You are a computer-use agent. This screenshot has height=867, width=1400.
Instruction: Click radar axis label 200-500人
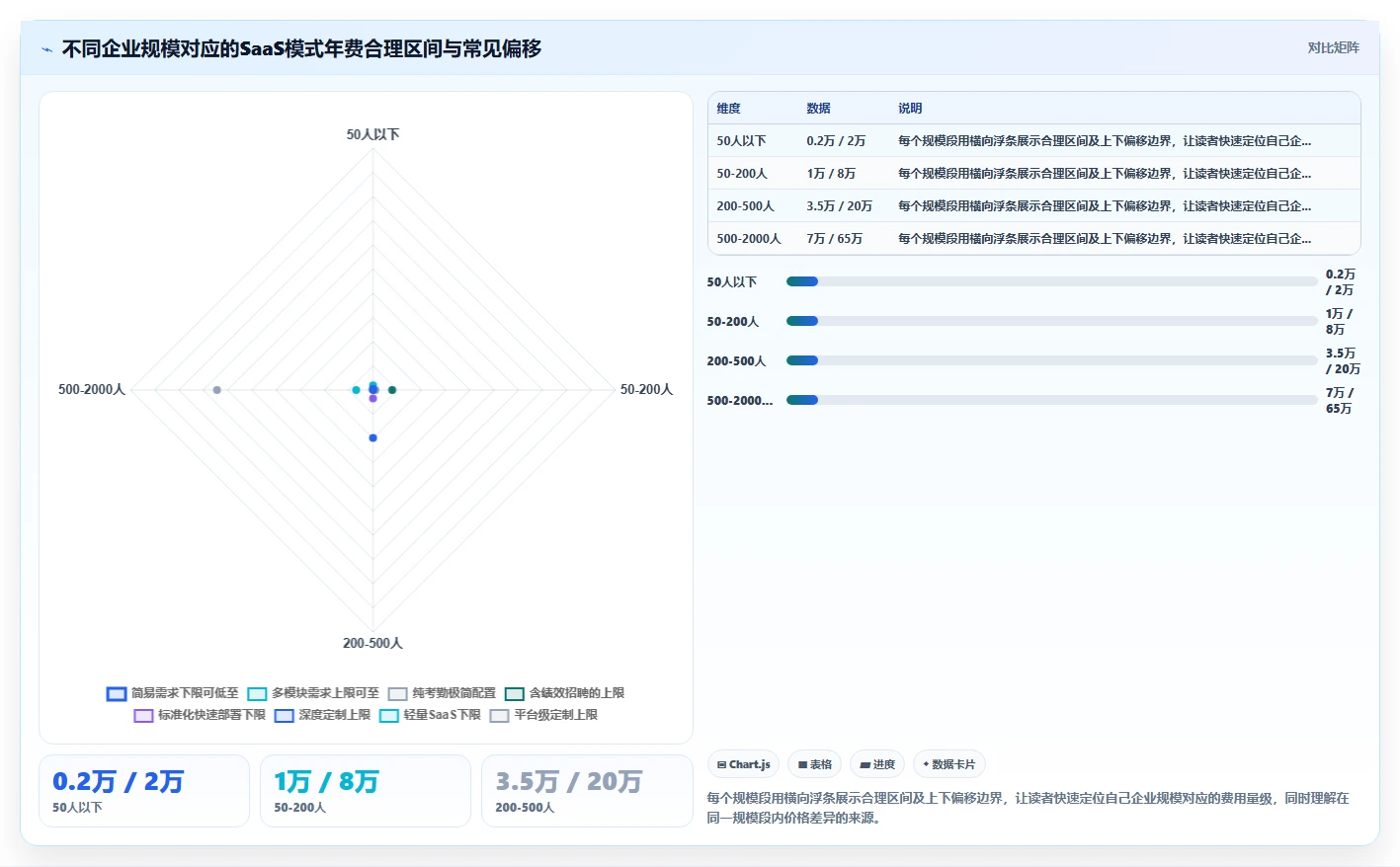372,643
